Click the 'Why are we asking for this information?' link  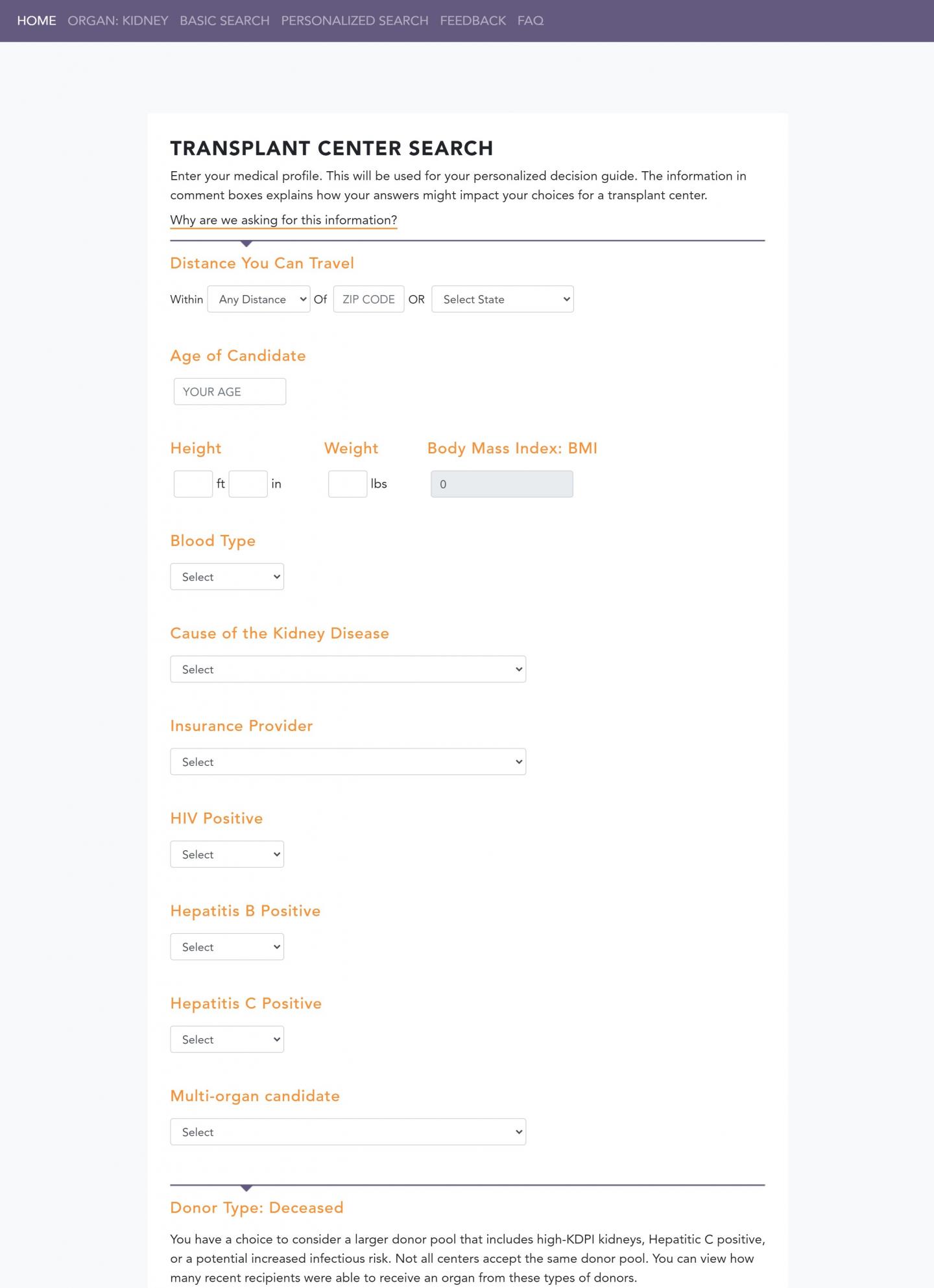283,220
